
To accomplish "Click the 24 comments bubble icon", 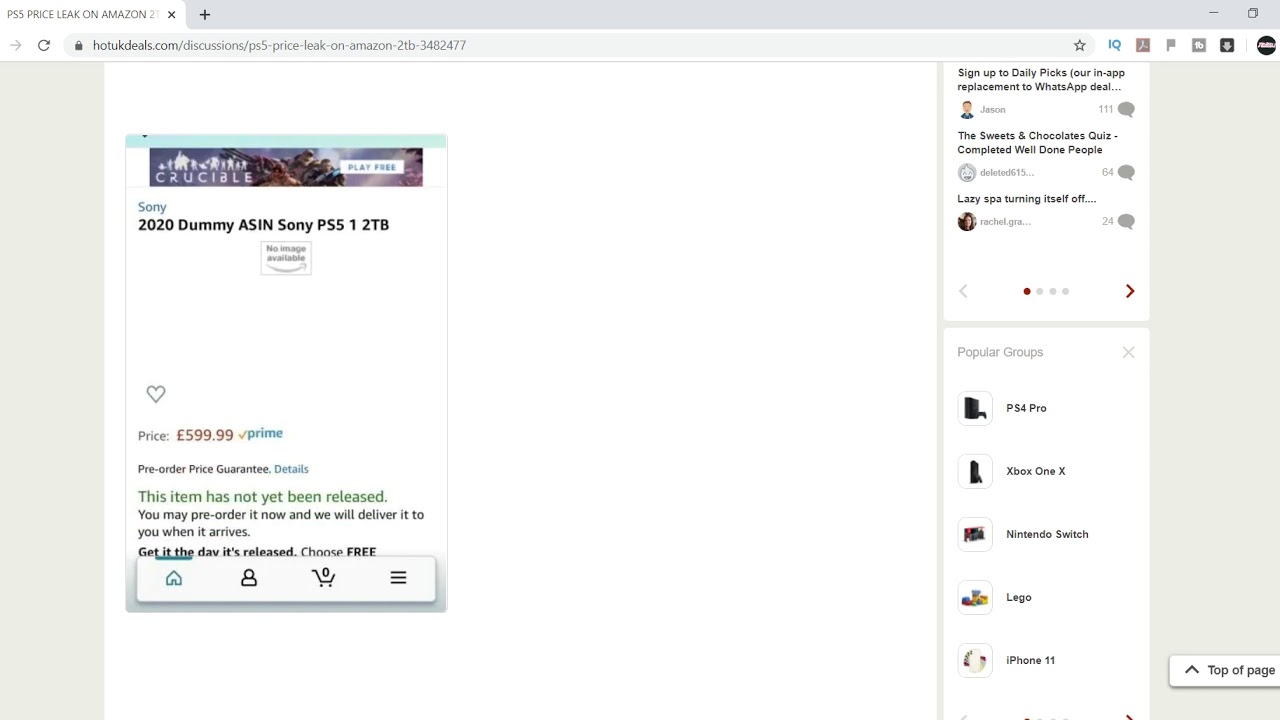I will [1127, 222].
